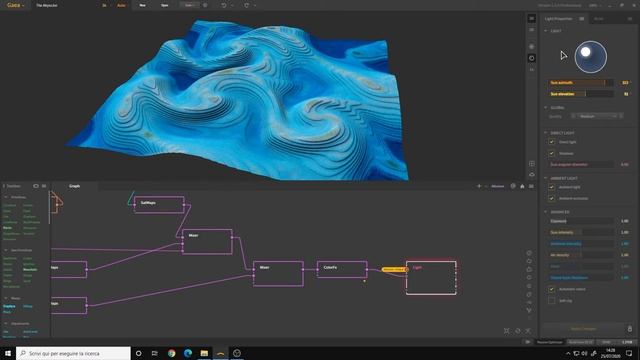Click the Sun intensity slider
The height and width of the screenshot is (360, 640).
click(580, 233)
